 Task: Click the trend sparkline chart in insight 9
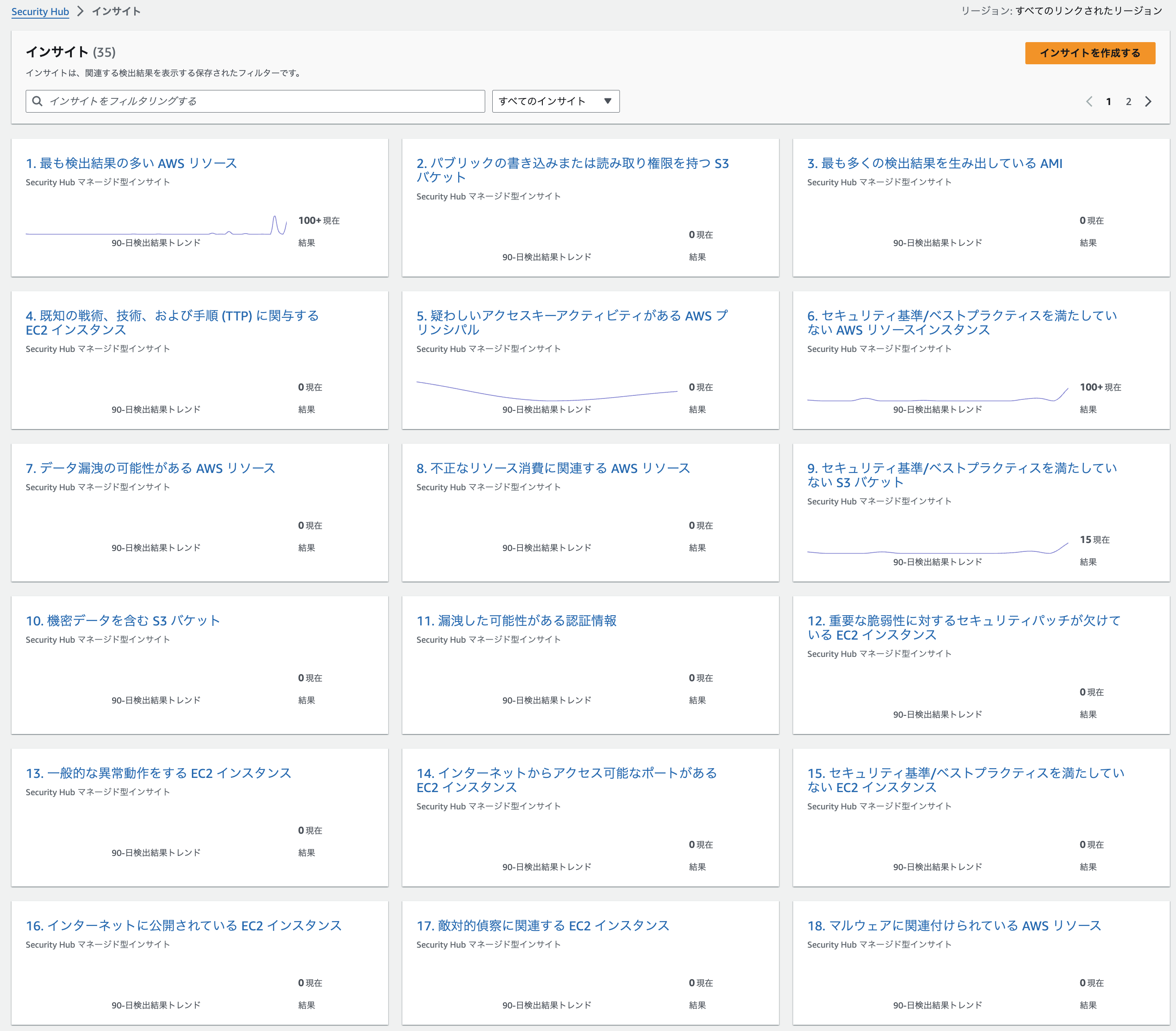click(x=937, y=548)
